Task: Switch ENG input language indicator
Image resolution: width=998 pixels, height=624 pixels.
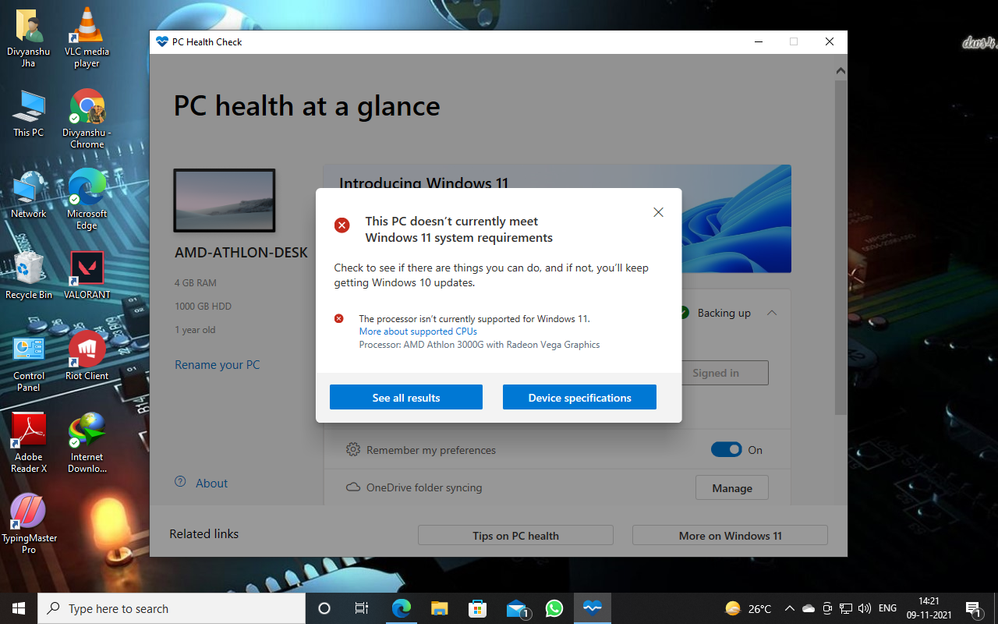Action: tap(887, 608)
